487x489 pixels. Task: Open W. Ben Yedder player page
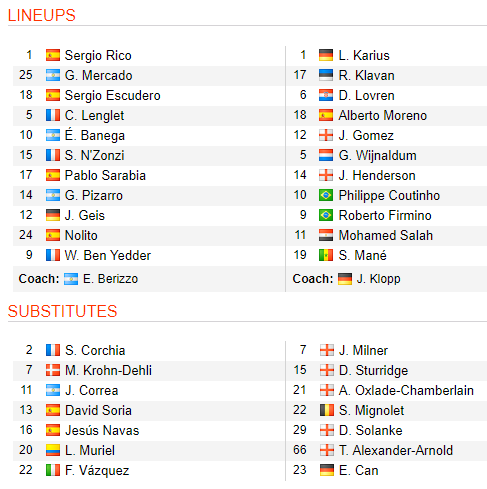tap(108, 256)
